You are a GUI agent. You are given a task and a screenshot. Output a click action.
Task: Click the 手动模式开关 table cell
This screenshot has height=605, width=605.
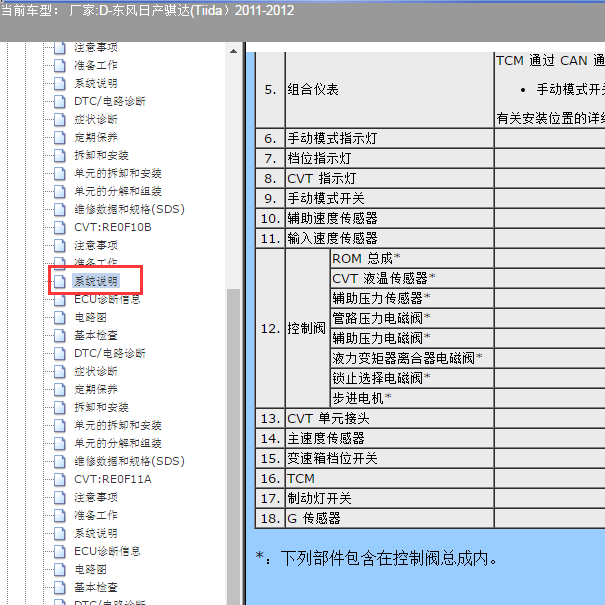tap(390, 198)
